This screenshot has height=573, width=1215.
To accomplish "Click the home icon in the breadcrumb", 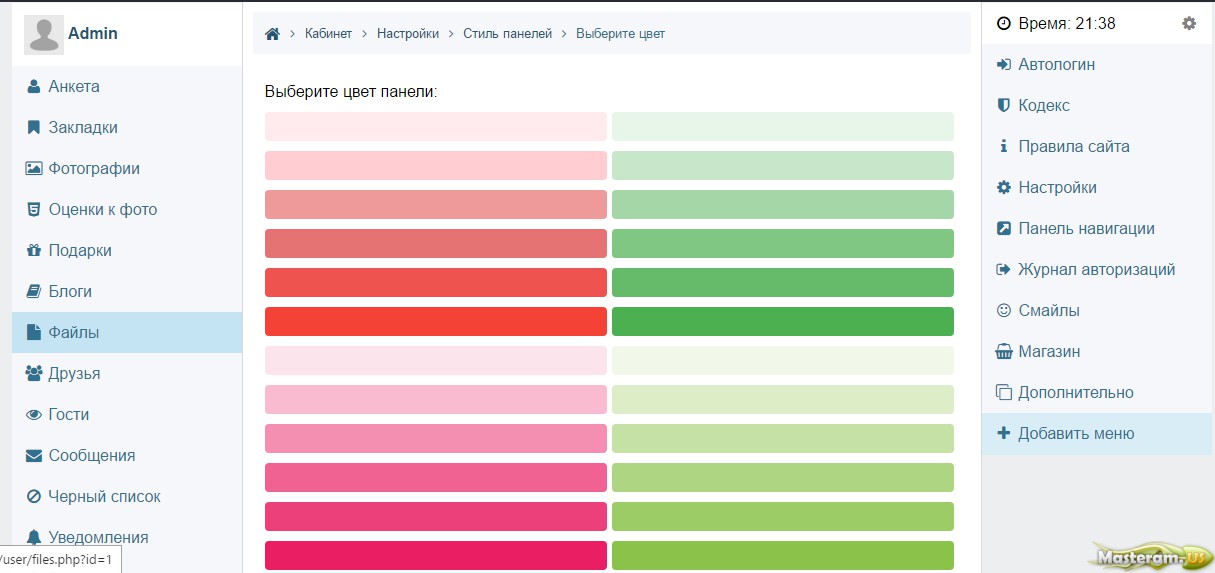I will (272, 34).
